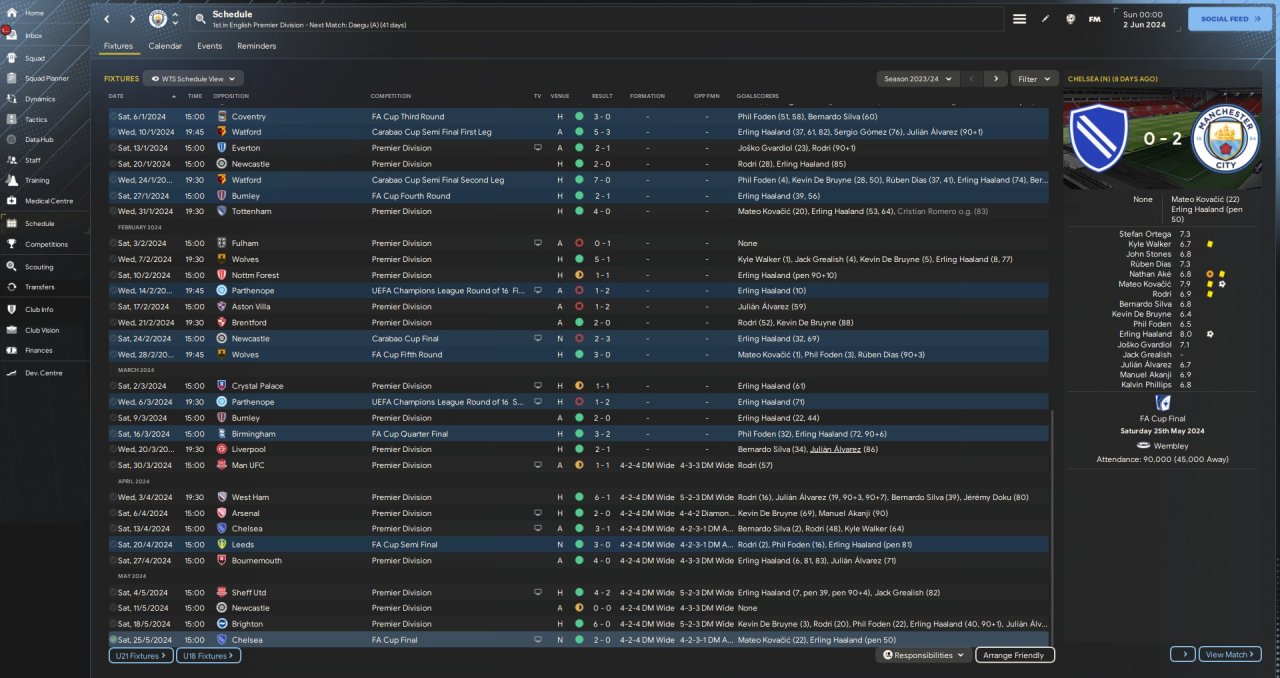1280x678 pixels.
Task: Select the Coventry FA Cup Third Round row marker
Action: coord(113,116)
